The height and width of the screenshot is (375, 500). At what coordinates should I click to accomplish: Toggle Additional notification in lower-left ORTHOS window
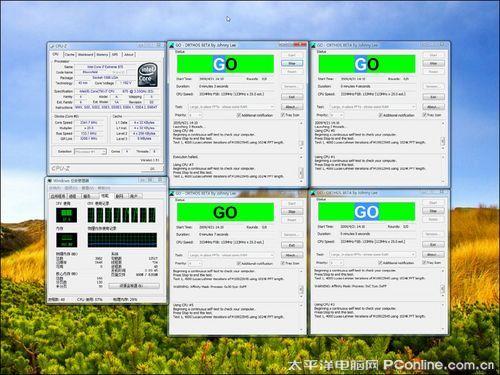pos(239,263)
